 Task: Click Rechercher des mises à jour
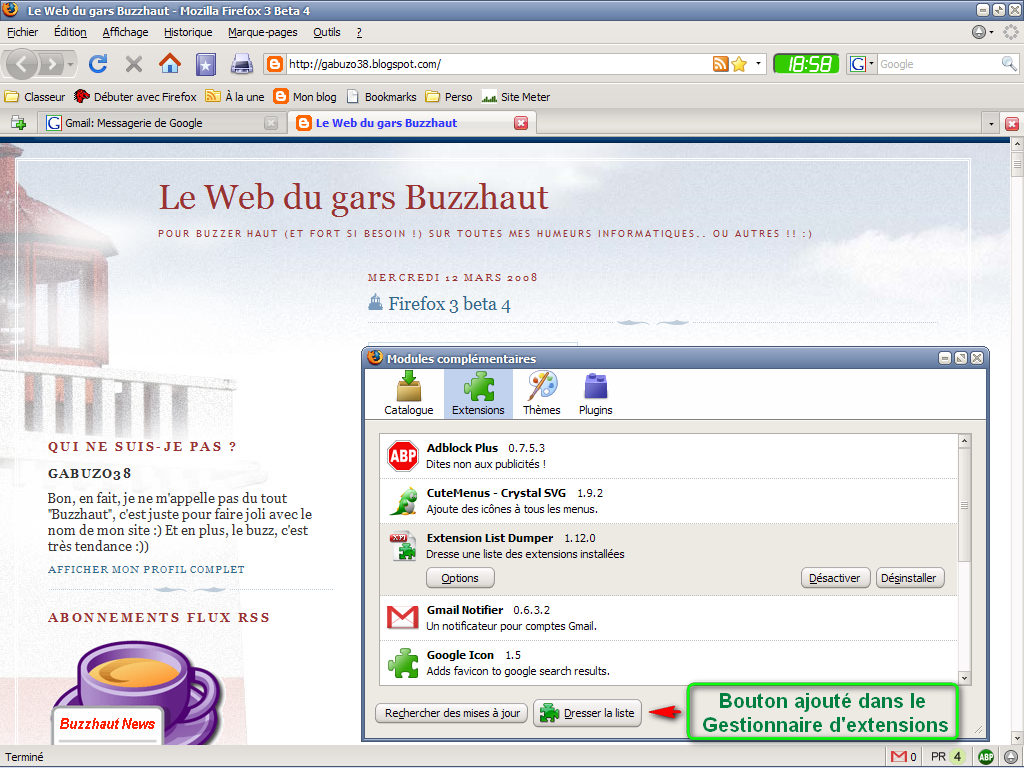click(452, 713)
